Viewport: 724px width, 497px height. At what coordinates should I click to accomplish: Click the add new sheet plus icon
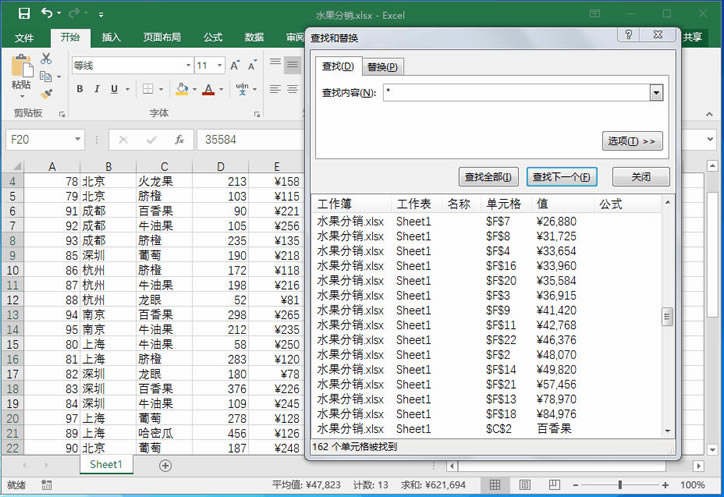pyautogui.click(x=166, y=465)
